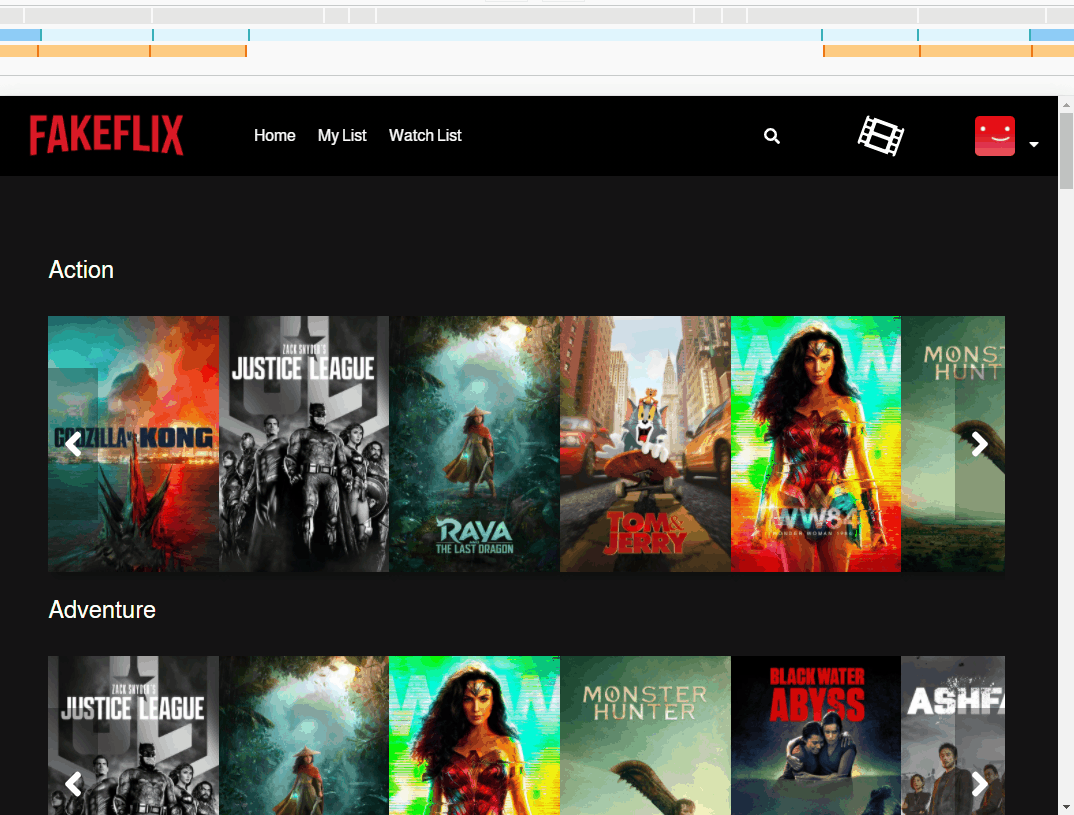Viewport: 1074px width, 815px height.
Task: Click the film reel icon in navbar
Action: click(x=881, y=136)
